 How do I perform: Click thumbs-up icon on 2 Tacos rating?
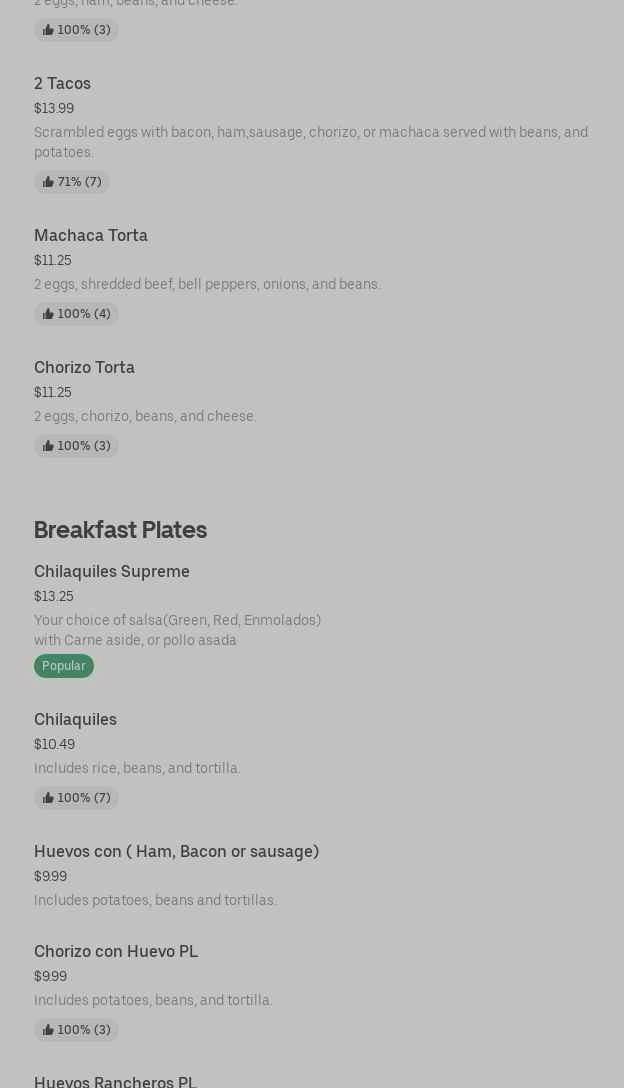tap(48, 182)
